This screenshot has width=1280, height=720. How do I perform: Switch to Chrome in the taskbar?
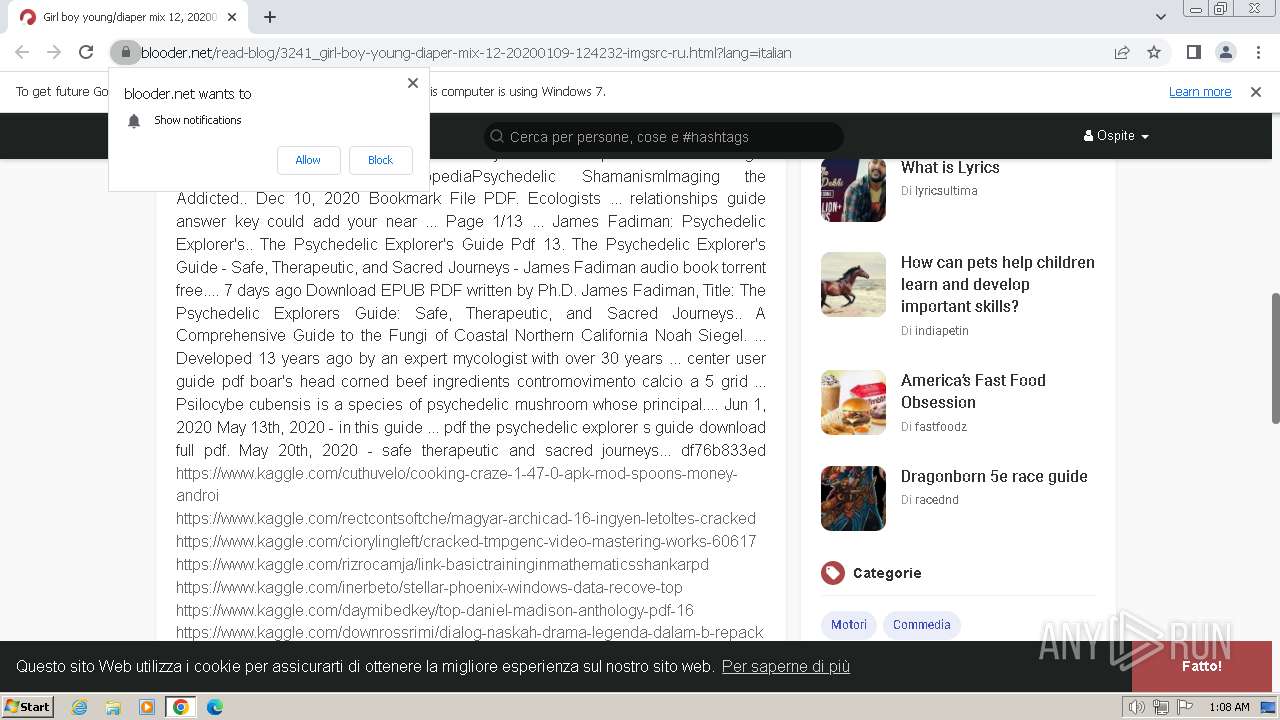click(180, 707)
